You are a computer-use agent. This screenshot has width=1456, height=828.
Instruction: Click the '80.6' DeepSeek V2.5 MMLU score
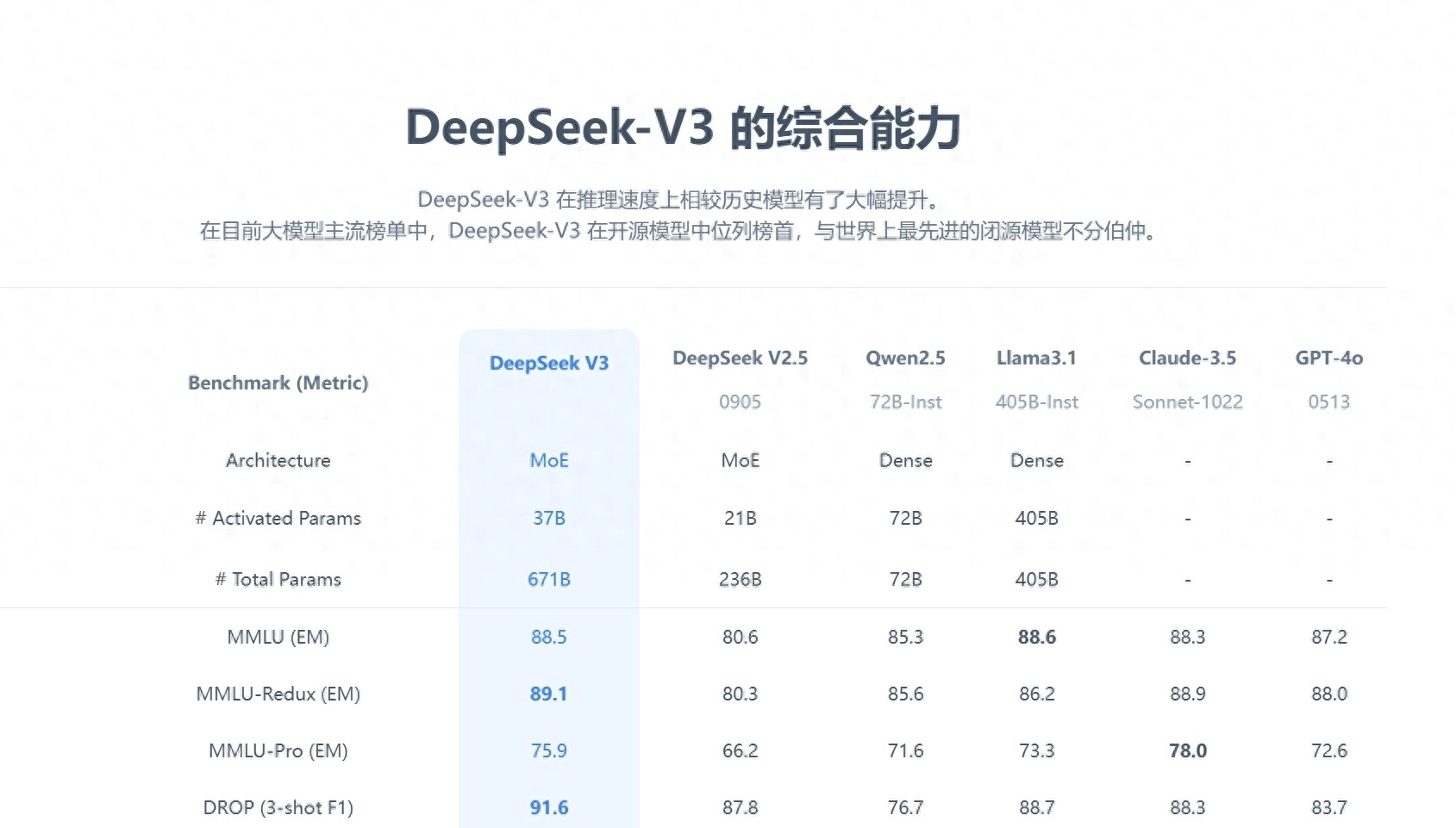740,637
